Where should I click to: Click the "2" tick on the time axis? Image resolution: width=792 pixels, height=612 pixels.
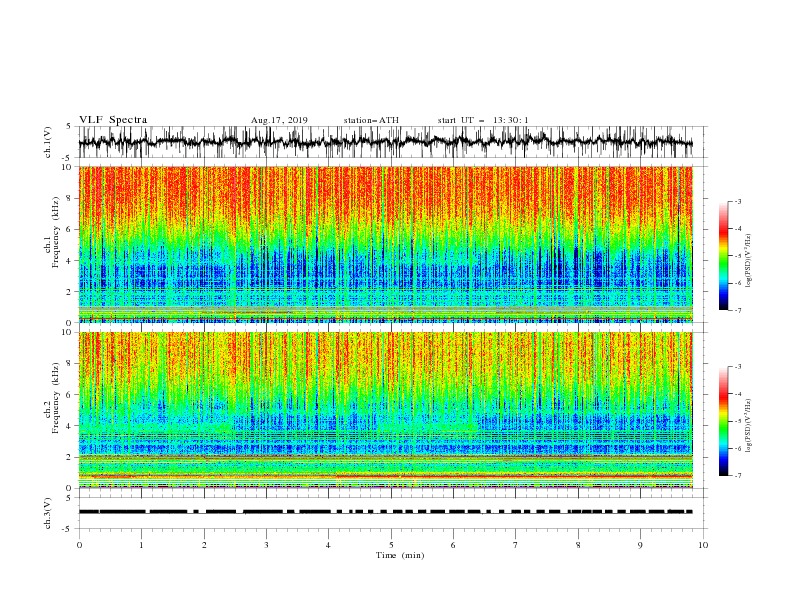click(204, 545)
